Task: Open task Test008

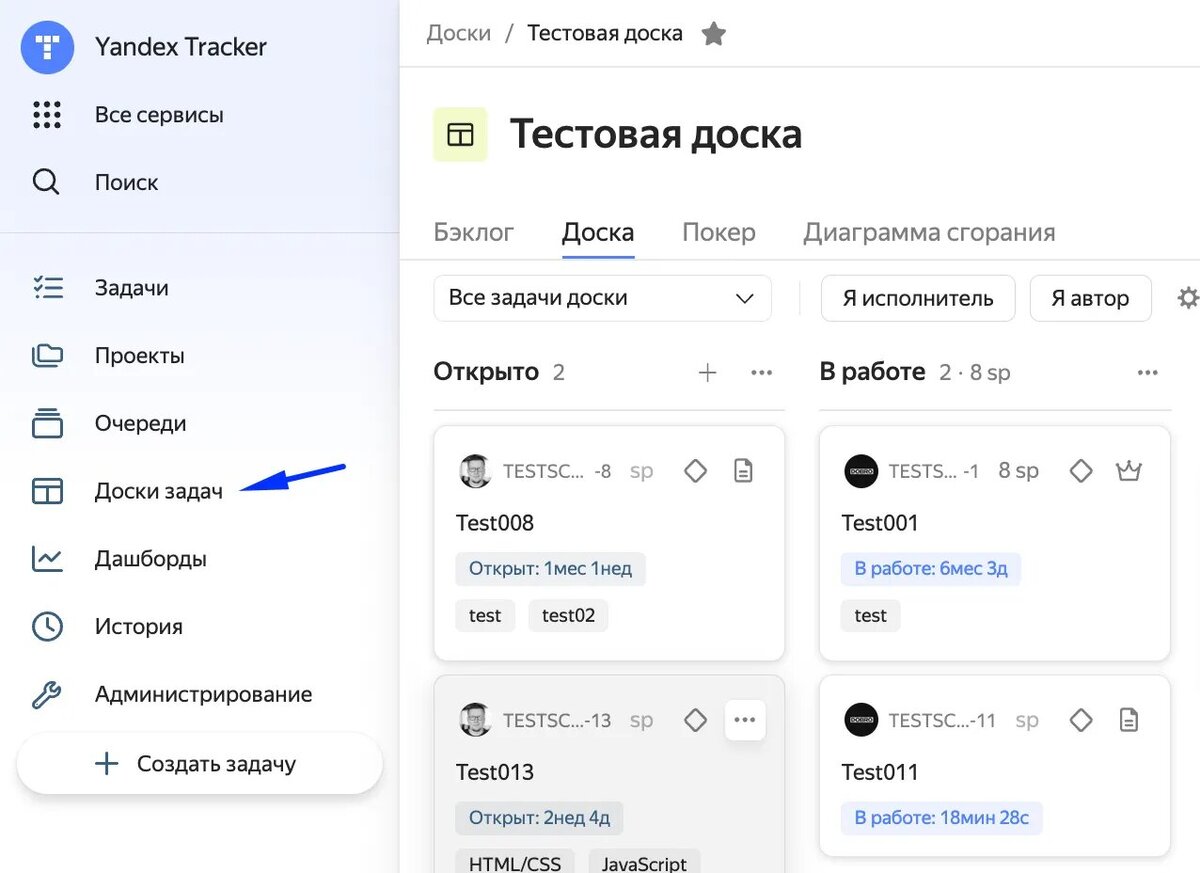Action: (x=495, y=523)
